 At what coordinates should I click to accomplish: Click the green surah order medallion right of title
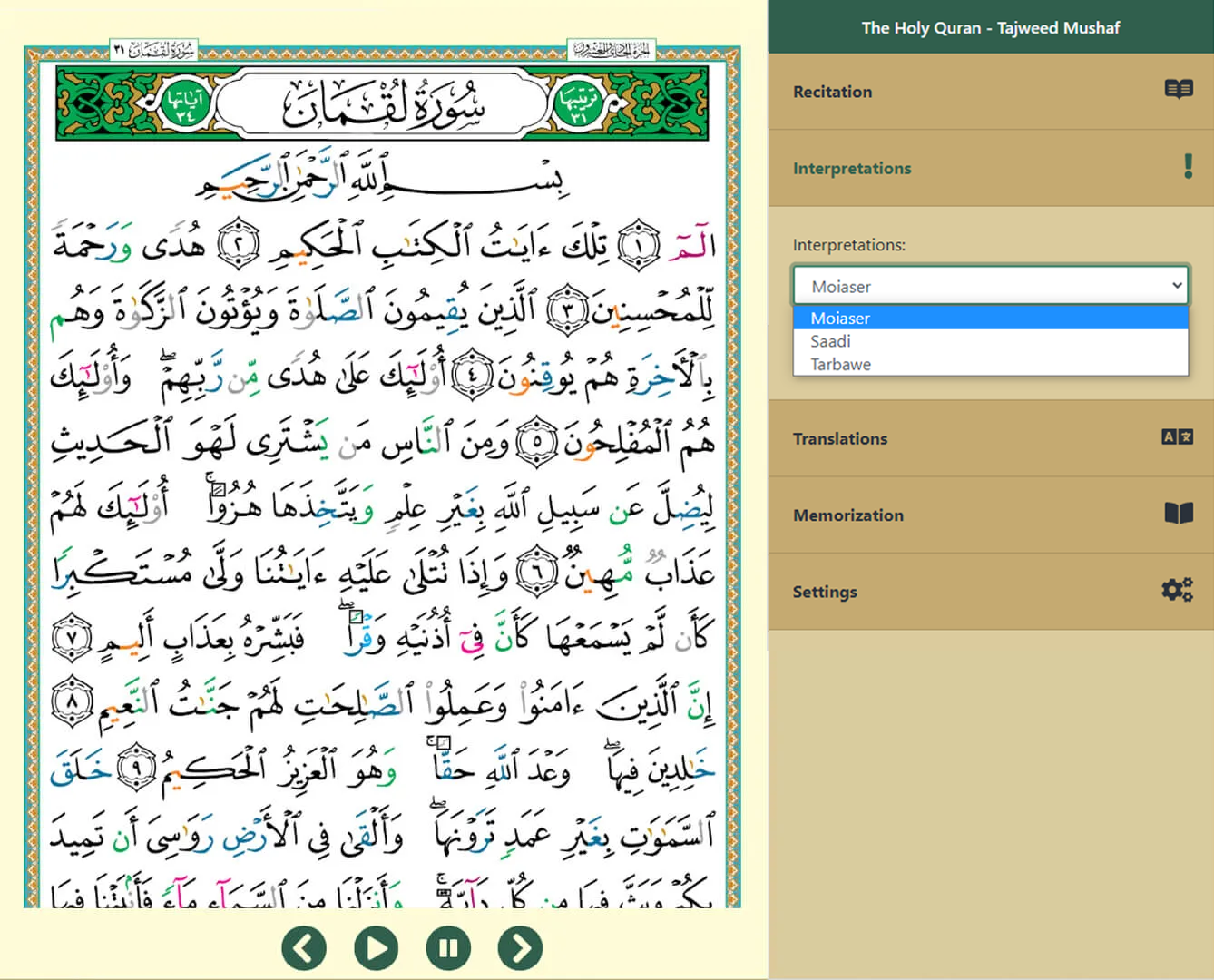580,103
